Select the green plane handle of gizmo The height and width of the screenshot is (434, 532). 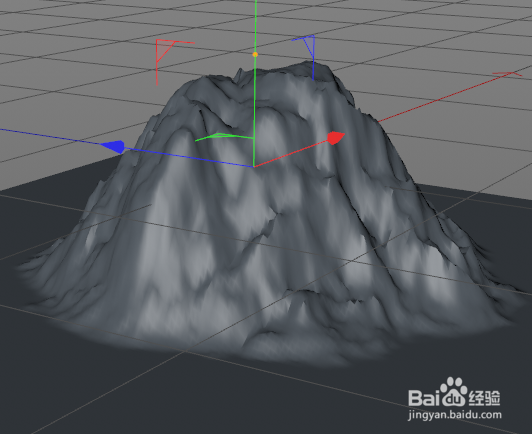[224, 137]
